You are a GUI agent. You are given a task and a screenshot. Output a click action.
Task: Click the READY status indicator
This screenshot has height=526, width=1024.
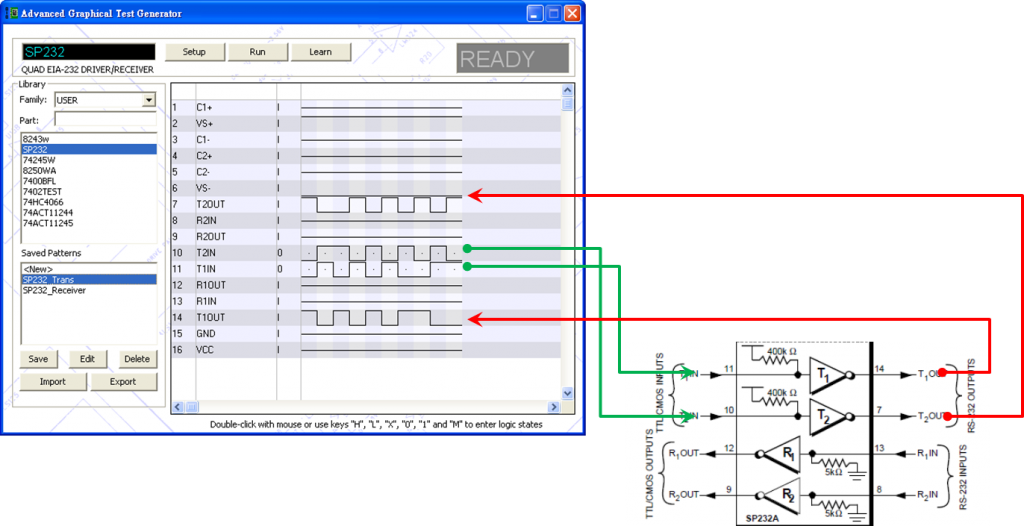513,59
